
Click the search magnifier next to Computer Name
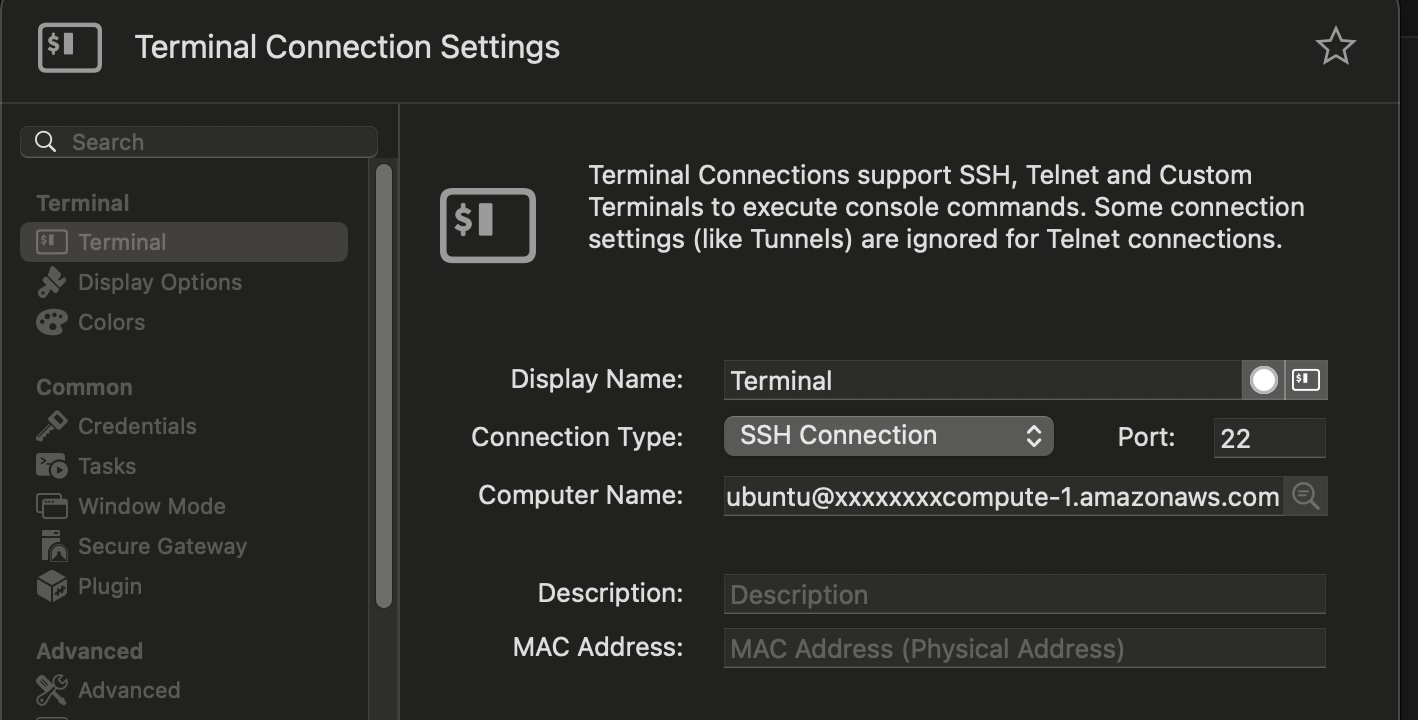1305,496
